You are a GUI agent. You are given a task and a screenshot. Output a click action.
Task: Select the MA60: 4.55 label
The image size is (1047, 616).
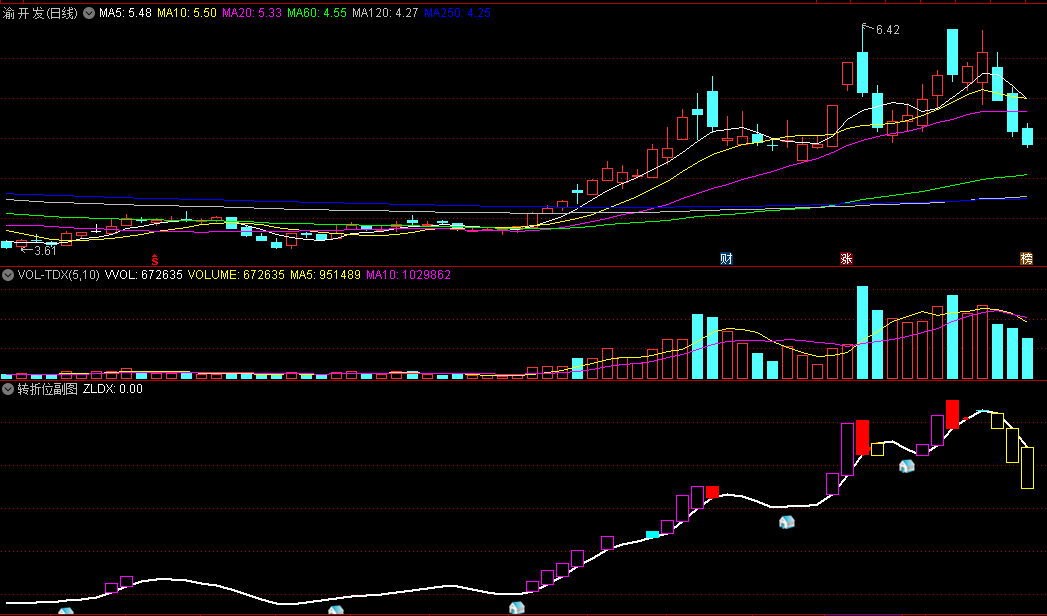point(317,13)
